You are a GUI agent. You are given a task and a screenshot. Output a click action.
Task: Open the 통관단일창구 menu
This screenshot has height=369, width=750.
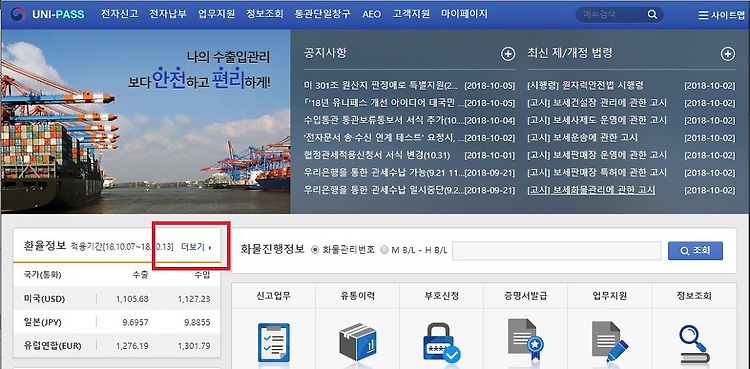point(322,14)
